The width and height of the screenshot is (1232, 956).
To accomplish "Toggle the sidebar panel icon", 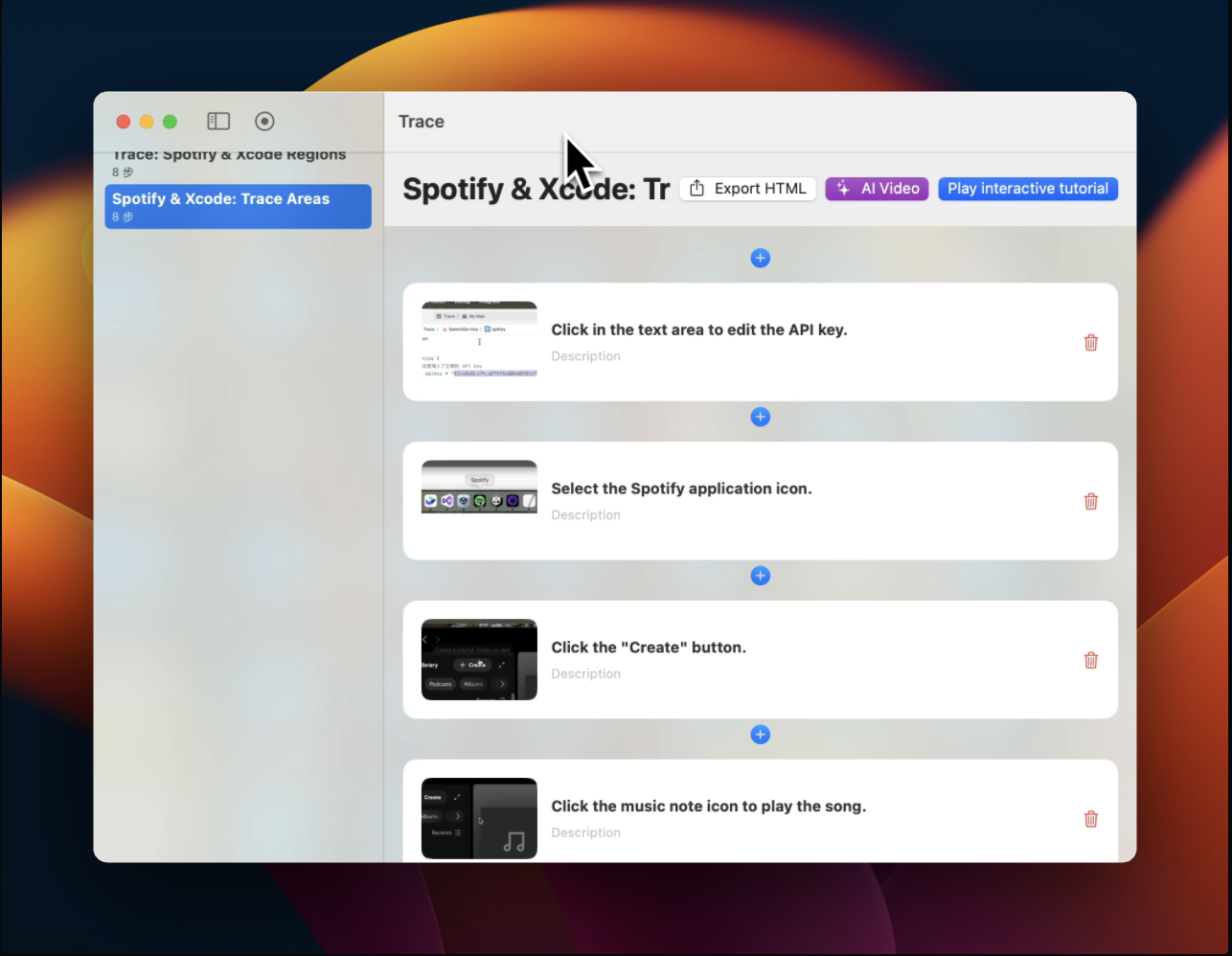I will pos(218,122).
